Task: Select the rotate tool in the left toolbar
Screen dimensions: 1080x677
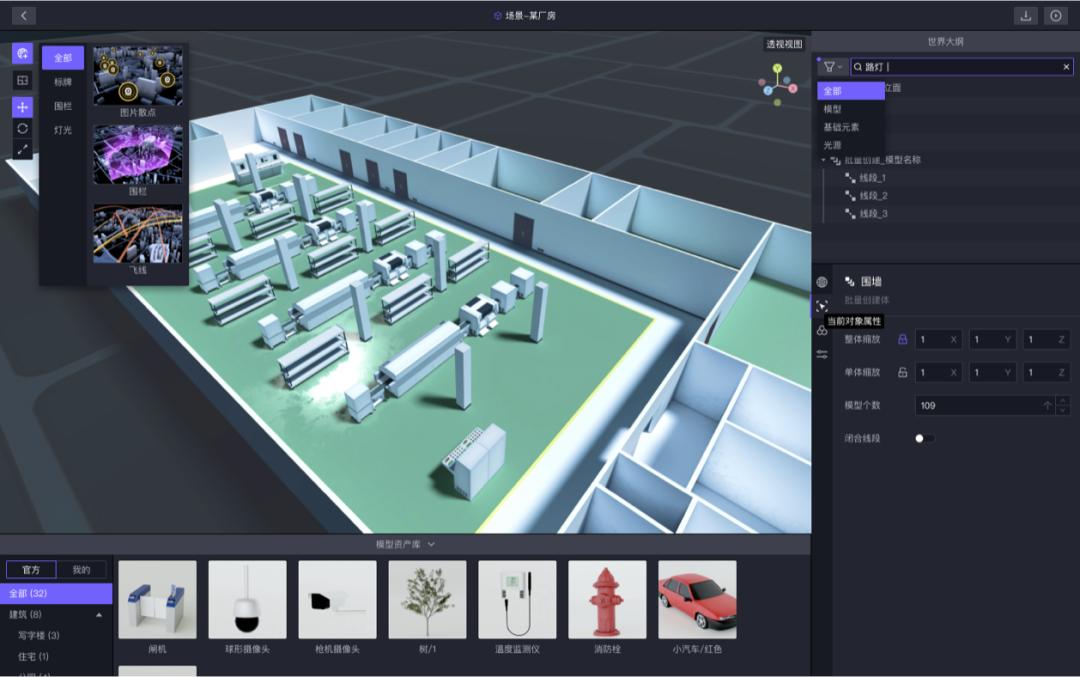Action: (22, 130)
